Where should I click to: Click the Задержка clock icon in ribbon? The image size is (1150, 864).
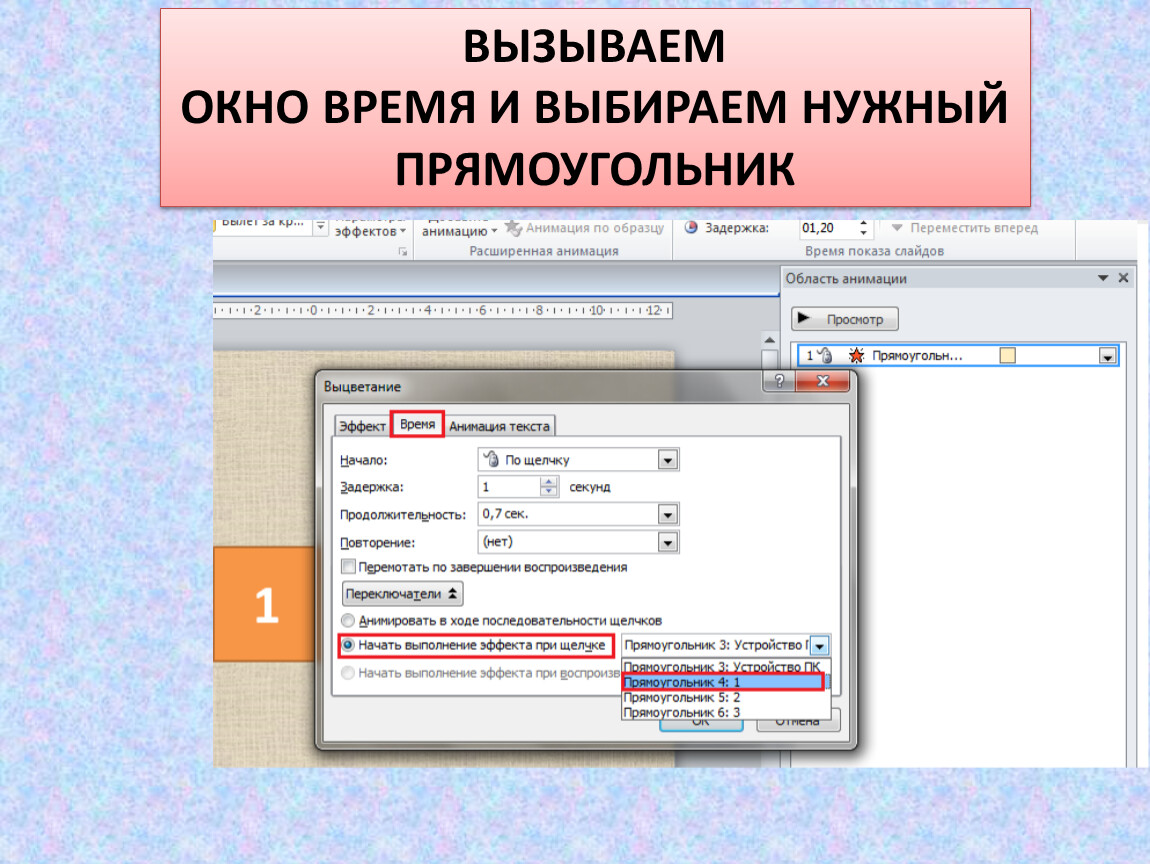point(690,228)
